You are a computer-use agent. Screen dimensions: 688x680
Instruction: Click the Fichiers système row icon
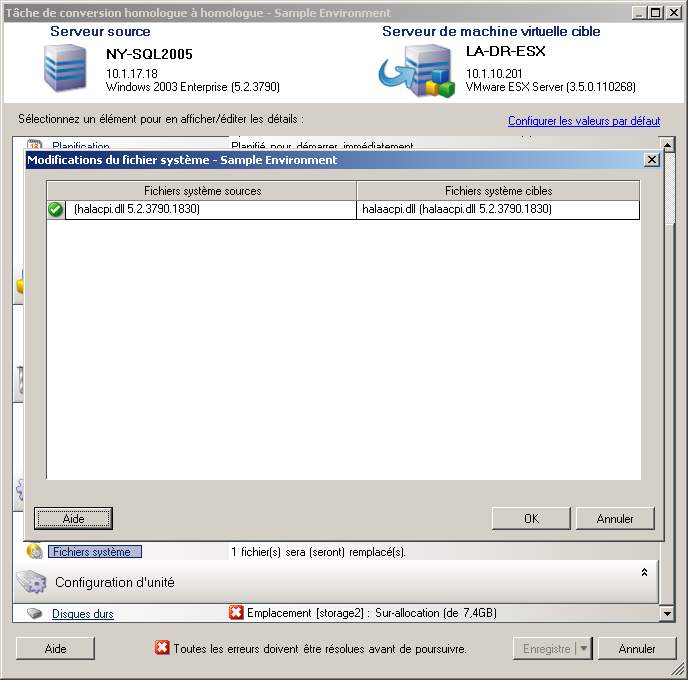[34, 551]
